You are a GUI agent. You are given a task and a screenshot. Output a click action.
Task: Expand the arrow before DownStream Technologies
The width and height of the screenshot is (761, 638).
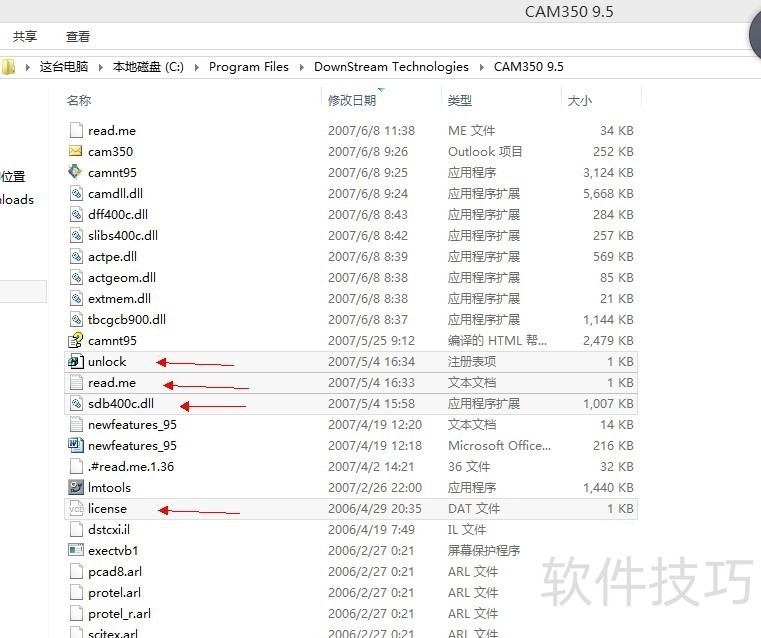coord(301,67)
